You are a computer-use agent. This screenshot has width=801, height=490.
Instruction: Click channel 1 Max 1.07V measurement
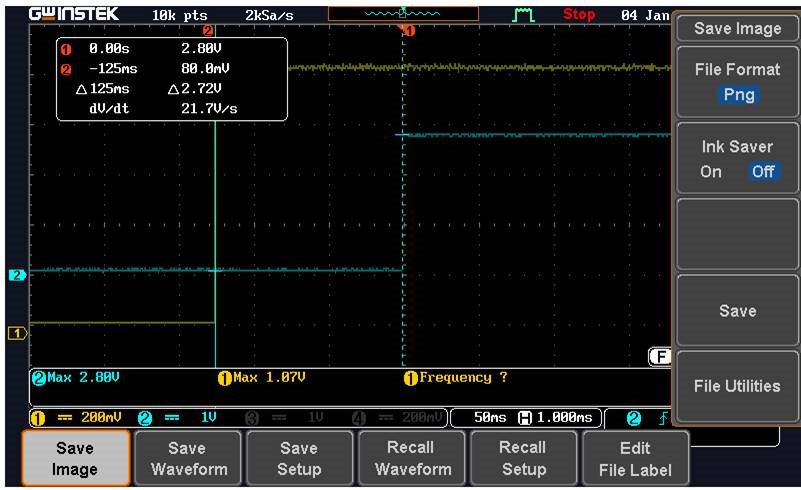(262, 378)
